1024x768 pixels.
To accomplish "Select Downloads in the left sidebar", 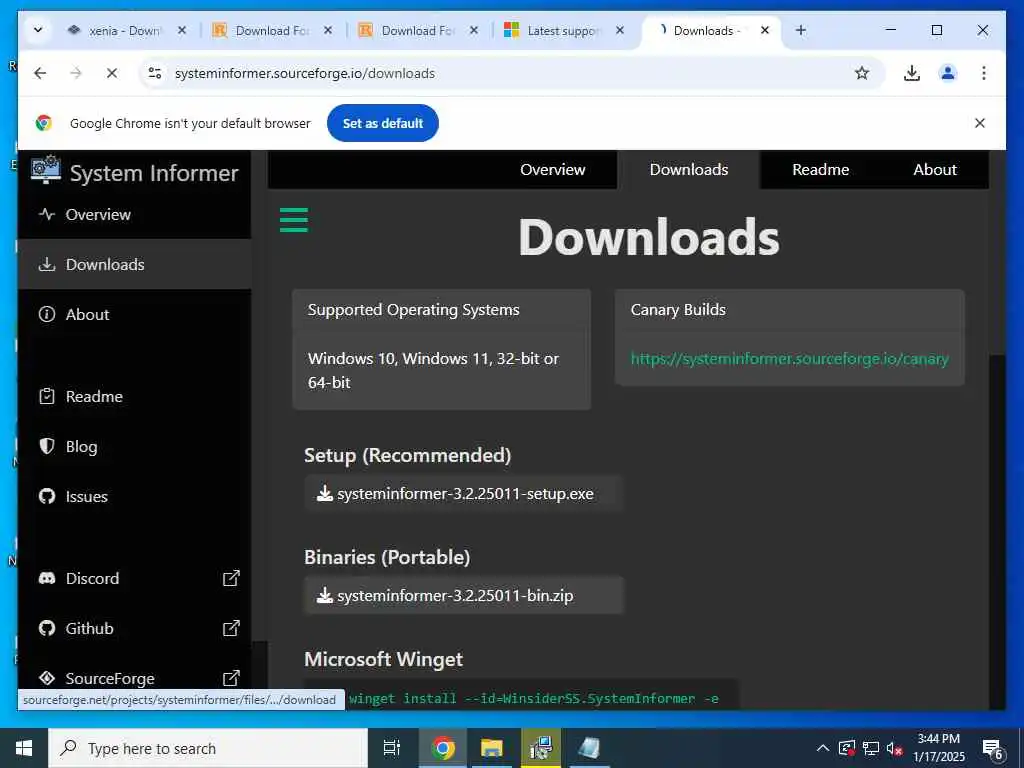I will (135, 264).
